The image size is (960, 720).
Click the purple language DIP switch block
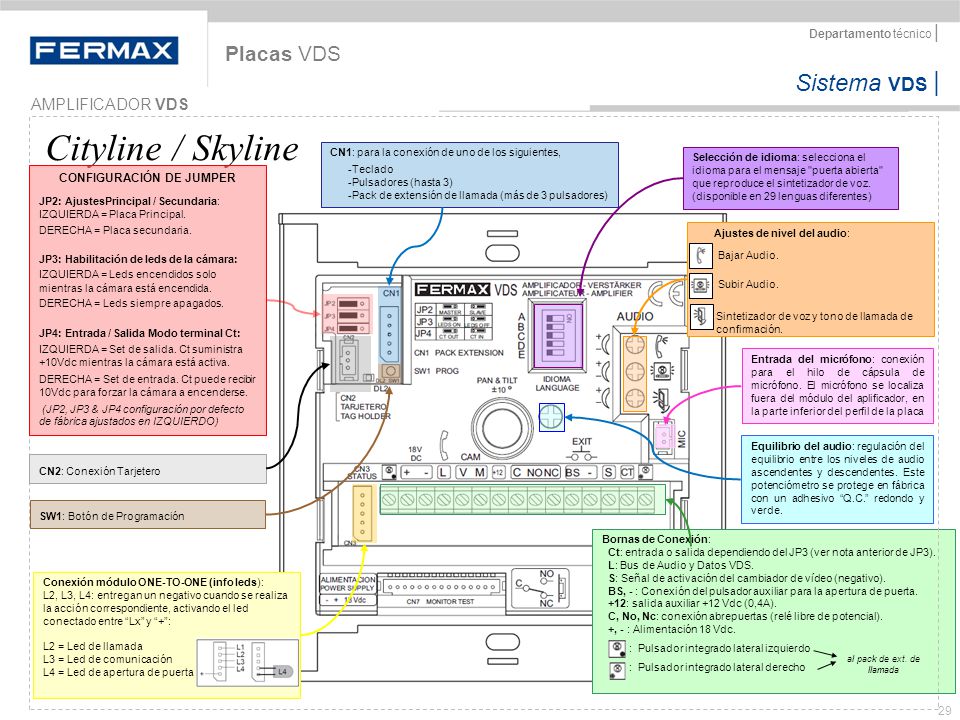click(x=558, y=335)
